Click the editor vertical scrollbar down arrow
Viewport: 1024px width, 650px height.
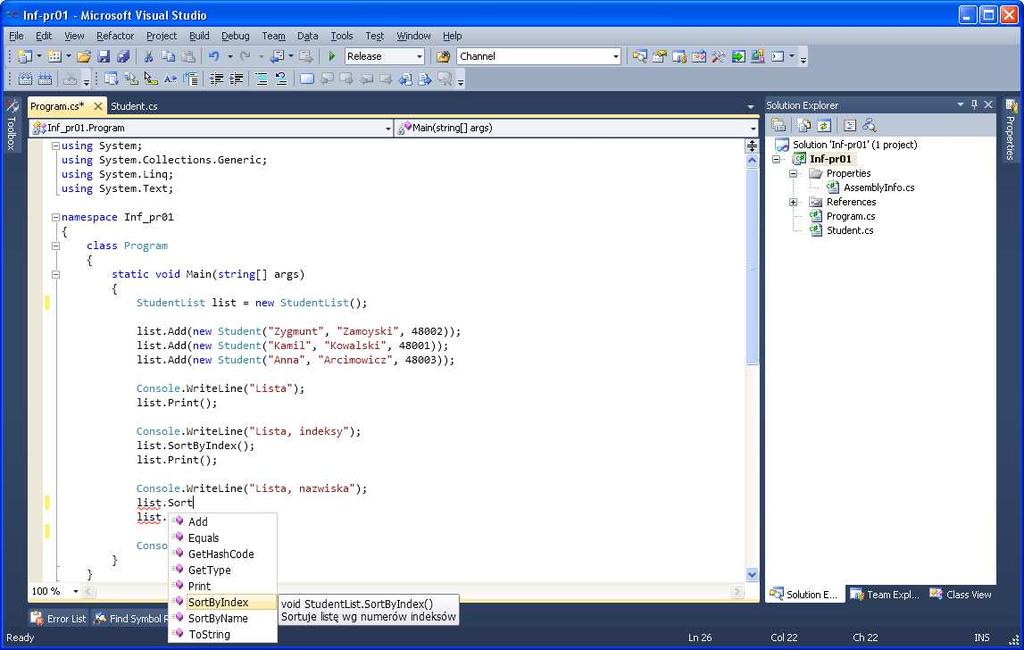[752, 574]
